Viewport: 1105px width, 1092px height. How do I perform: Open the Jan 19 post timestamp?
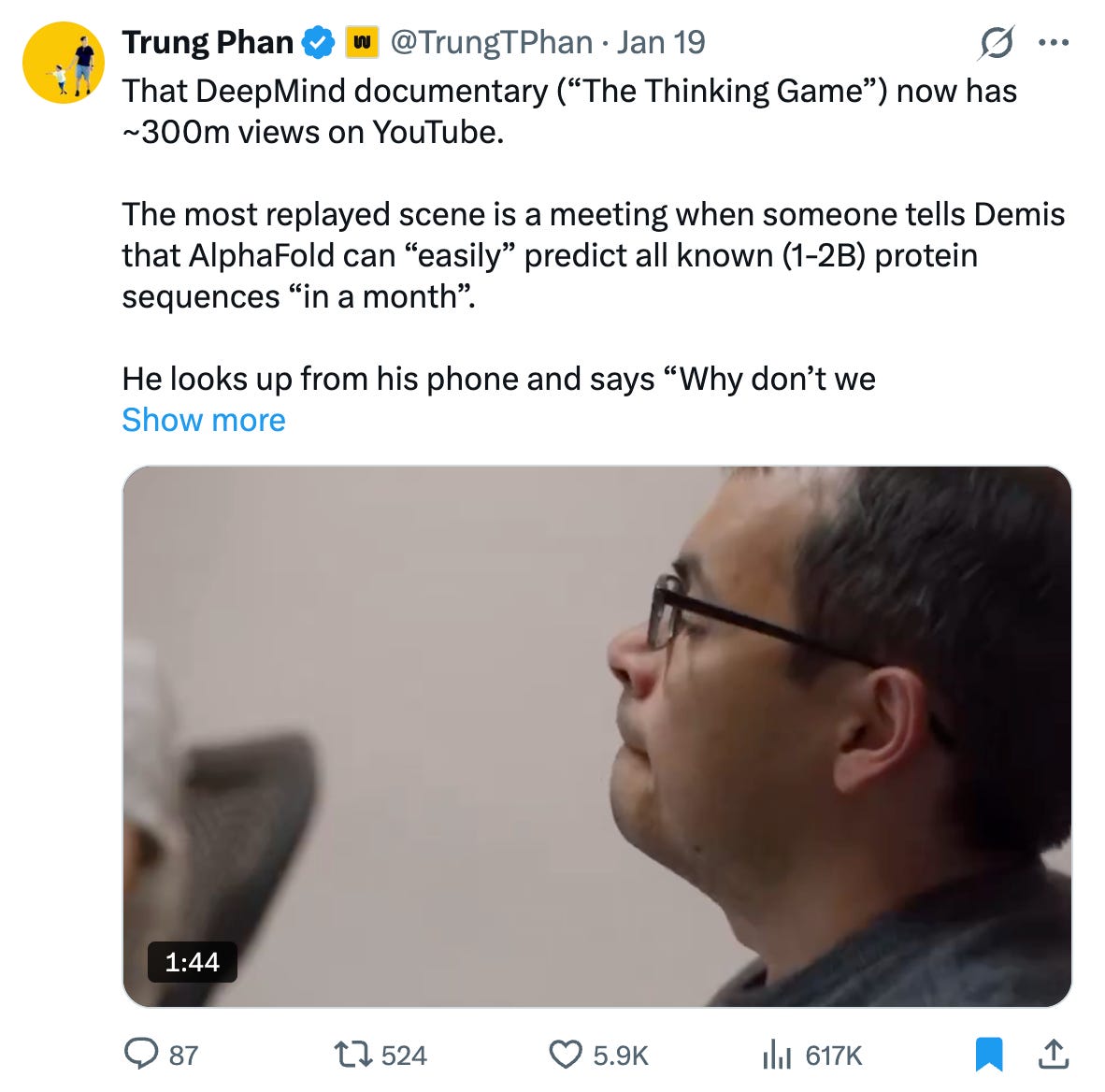[661, 42]
